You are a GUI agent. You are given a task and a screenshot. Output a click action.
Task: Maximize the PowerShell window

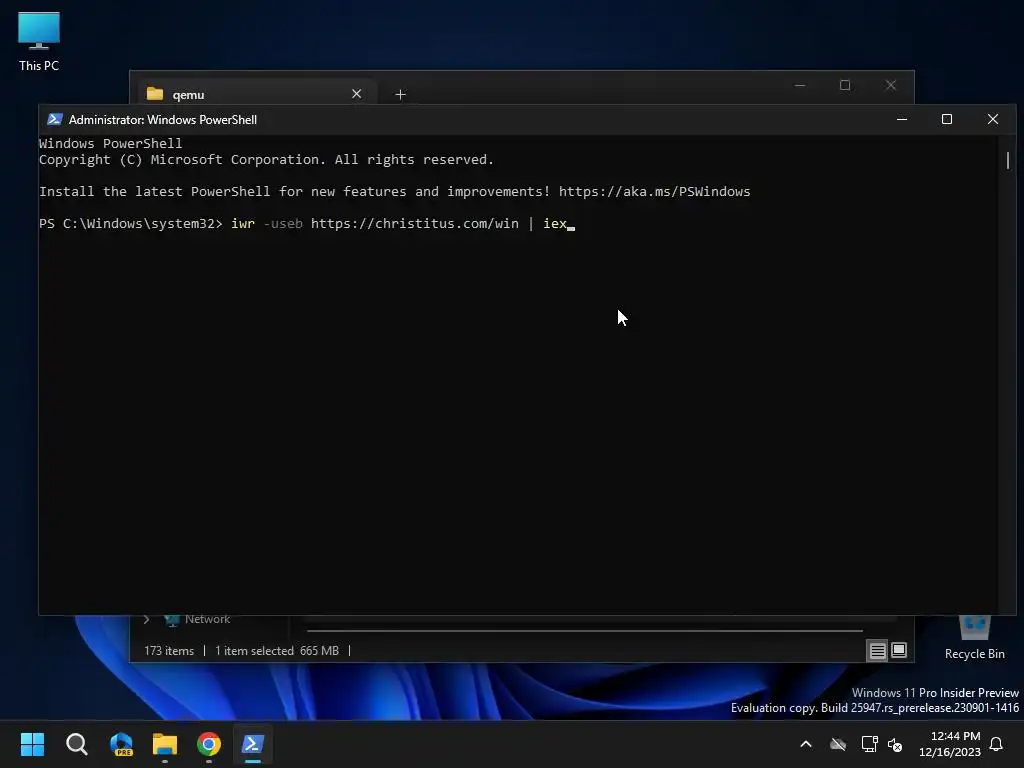[x=947, y=120]
